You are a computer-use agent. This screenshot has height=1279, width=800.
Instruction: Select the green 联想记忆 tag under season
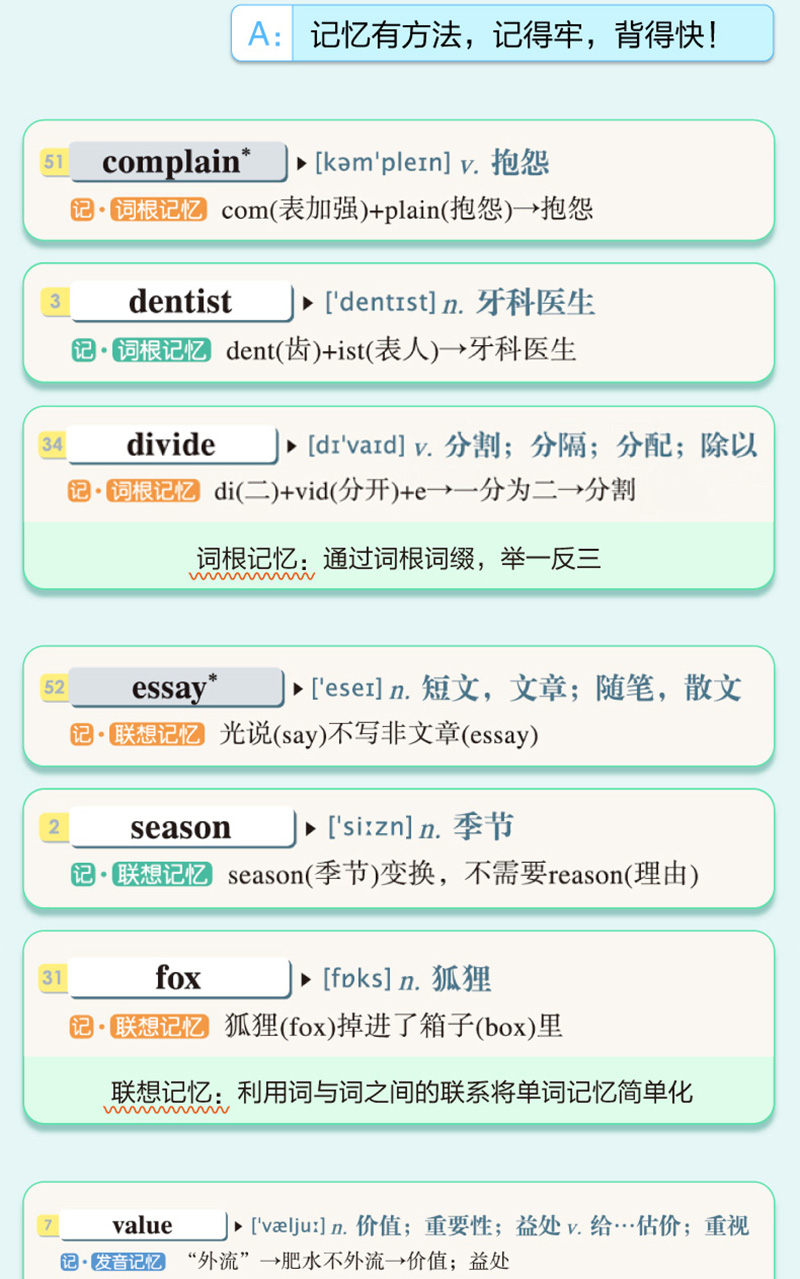tap(162, 874)
